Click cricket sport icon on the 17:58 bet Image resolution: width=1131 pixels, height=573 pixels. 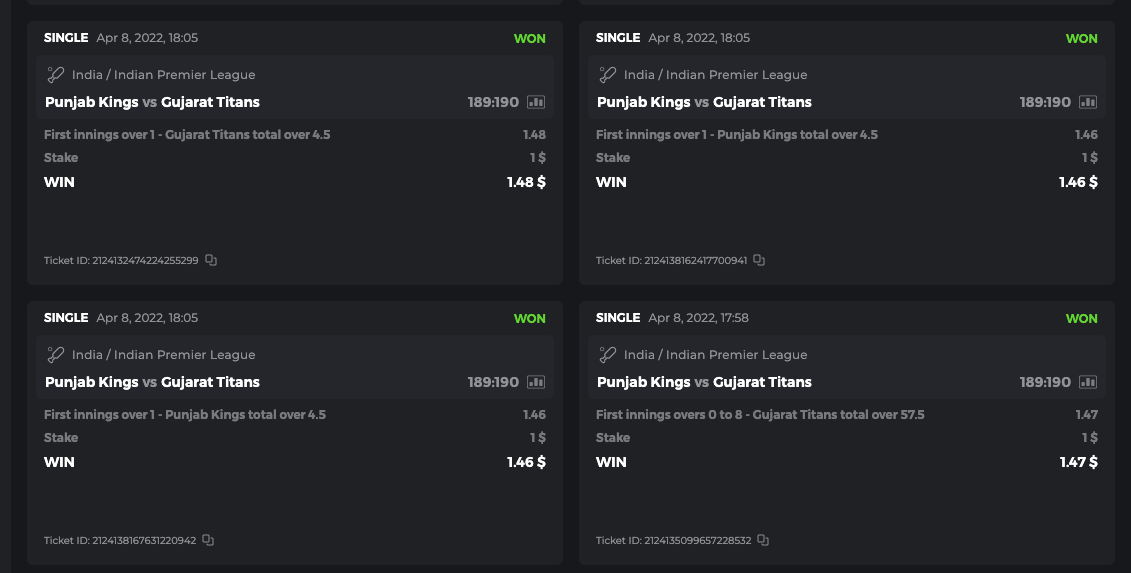pos(608,355)
